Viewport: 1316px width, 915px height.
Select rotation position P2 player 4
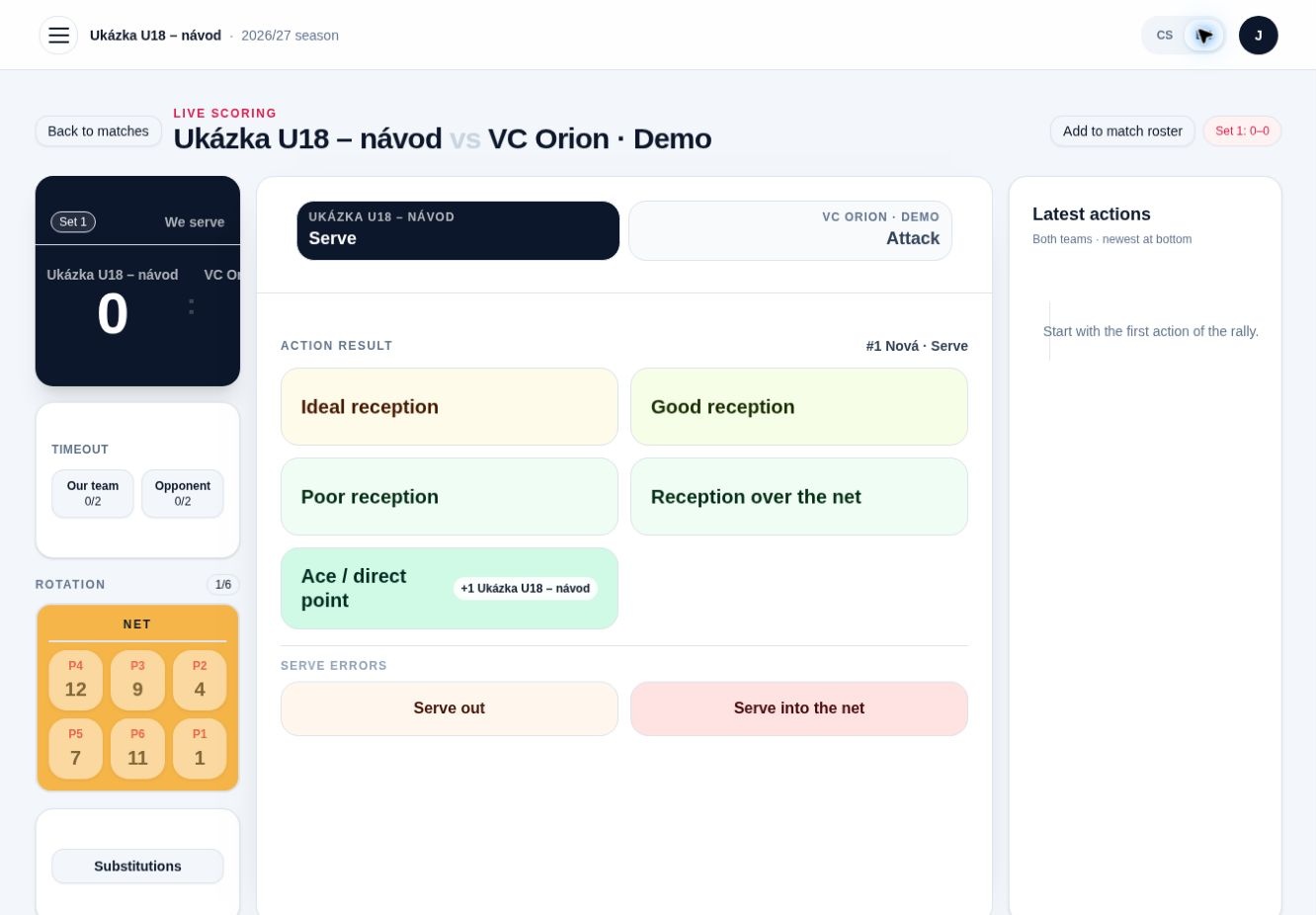[200, 680]
